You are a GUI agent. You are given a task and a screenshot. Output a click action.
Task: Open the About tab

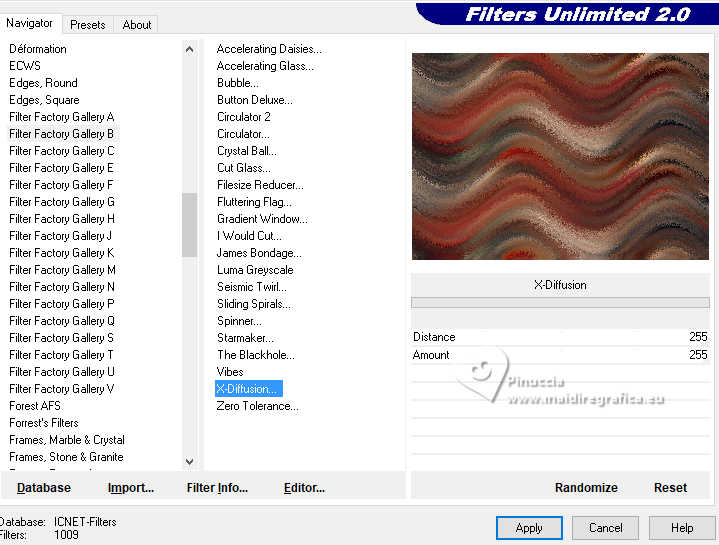(x=137, y=25)
